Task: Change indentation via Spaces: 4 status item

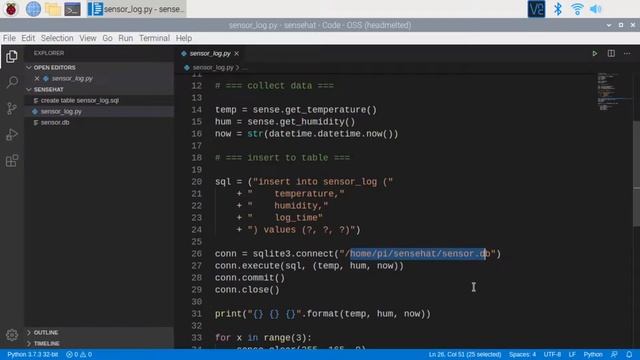Action: click(x=522, y=354)
